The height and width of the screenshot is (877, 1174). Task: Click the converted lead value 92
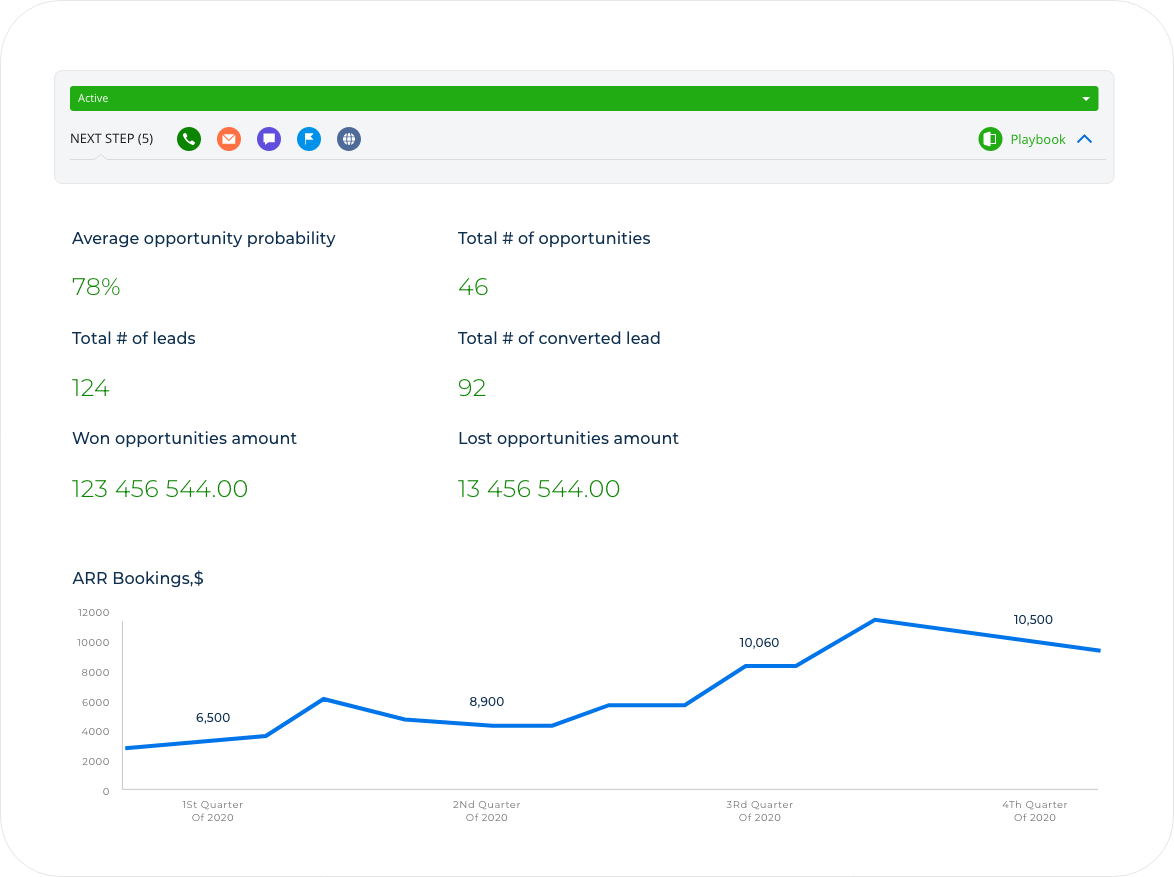tap(472, 388)
